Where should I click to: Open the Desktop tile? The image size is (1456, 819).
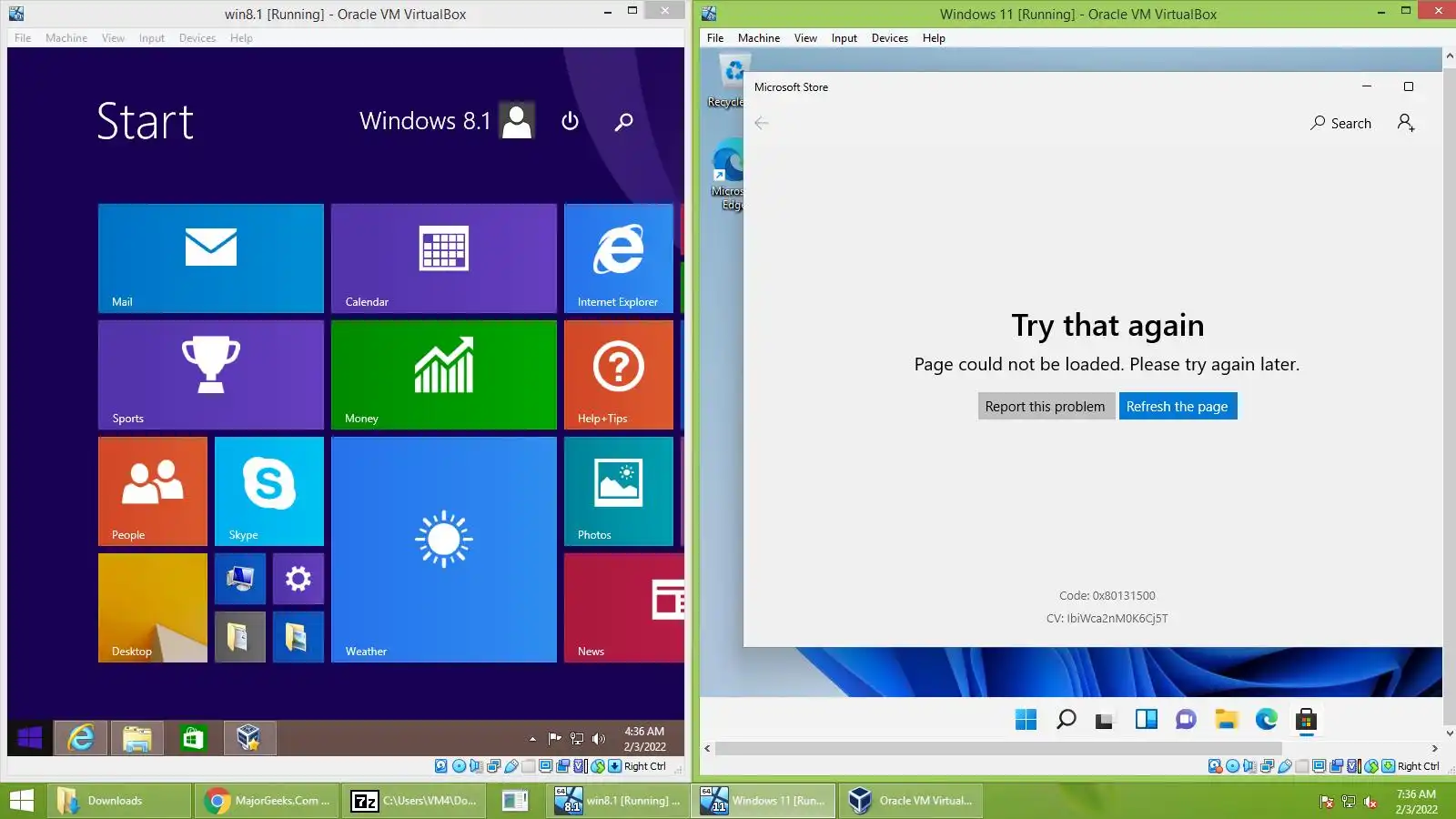point(153,608)
